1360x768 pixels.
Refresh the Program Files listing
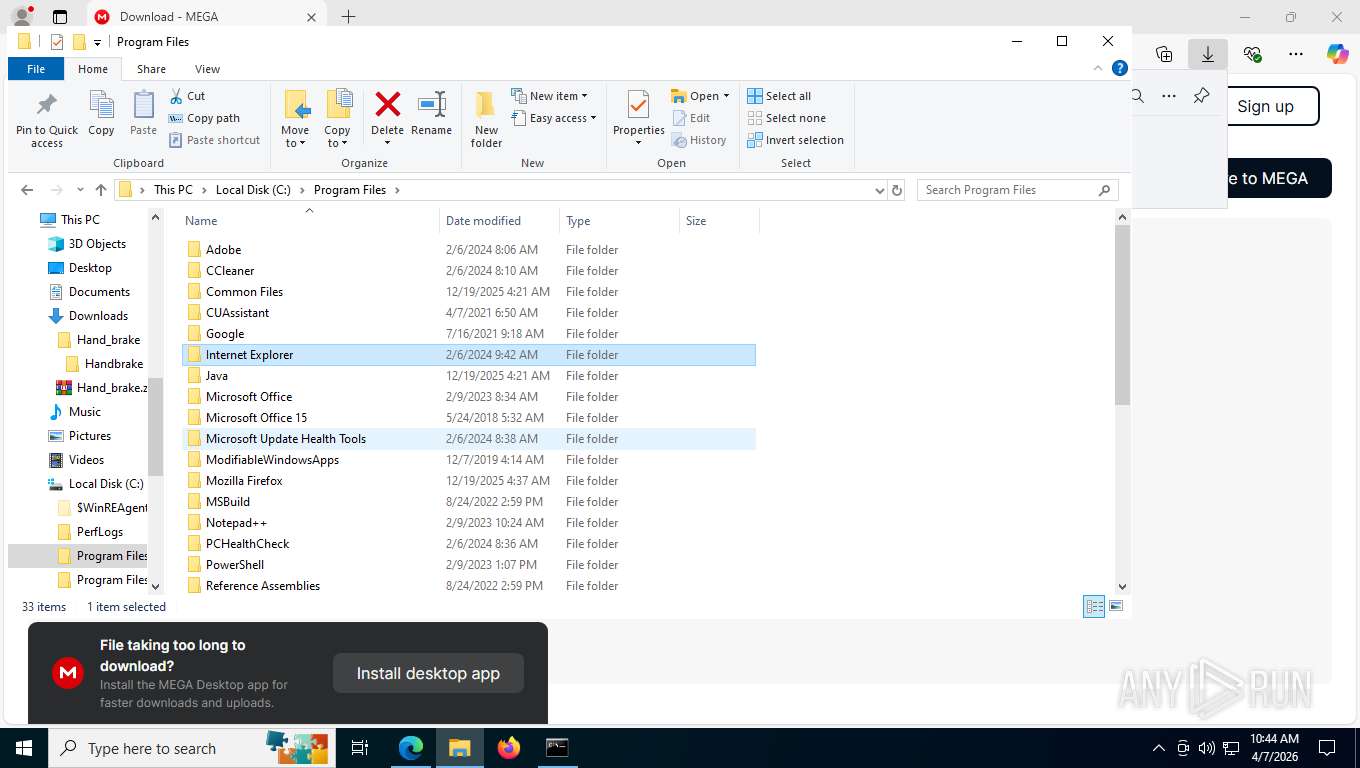897,190
